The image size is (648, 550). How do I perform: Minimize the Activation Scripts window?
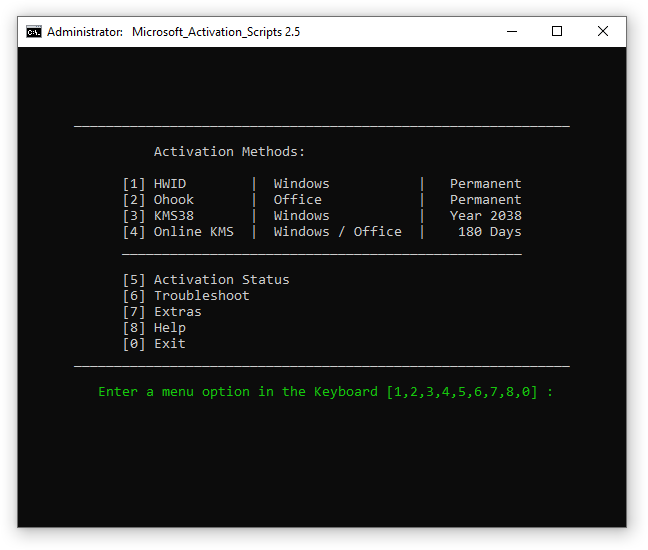[x=511, y=31]
